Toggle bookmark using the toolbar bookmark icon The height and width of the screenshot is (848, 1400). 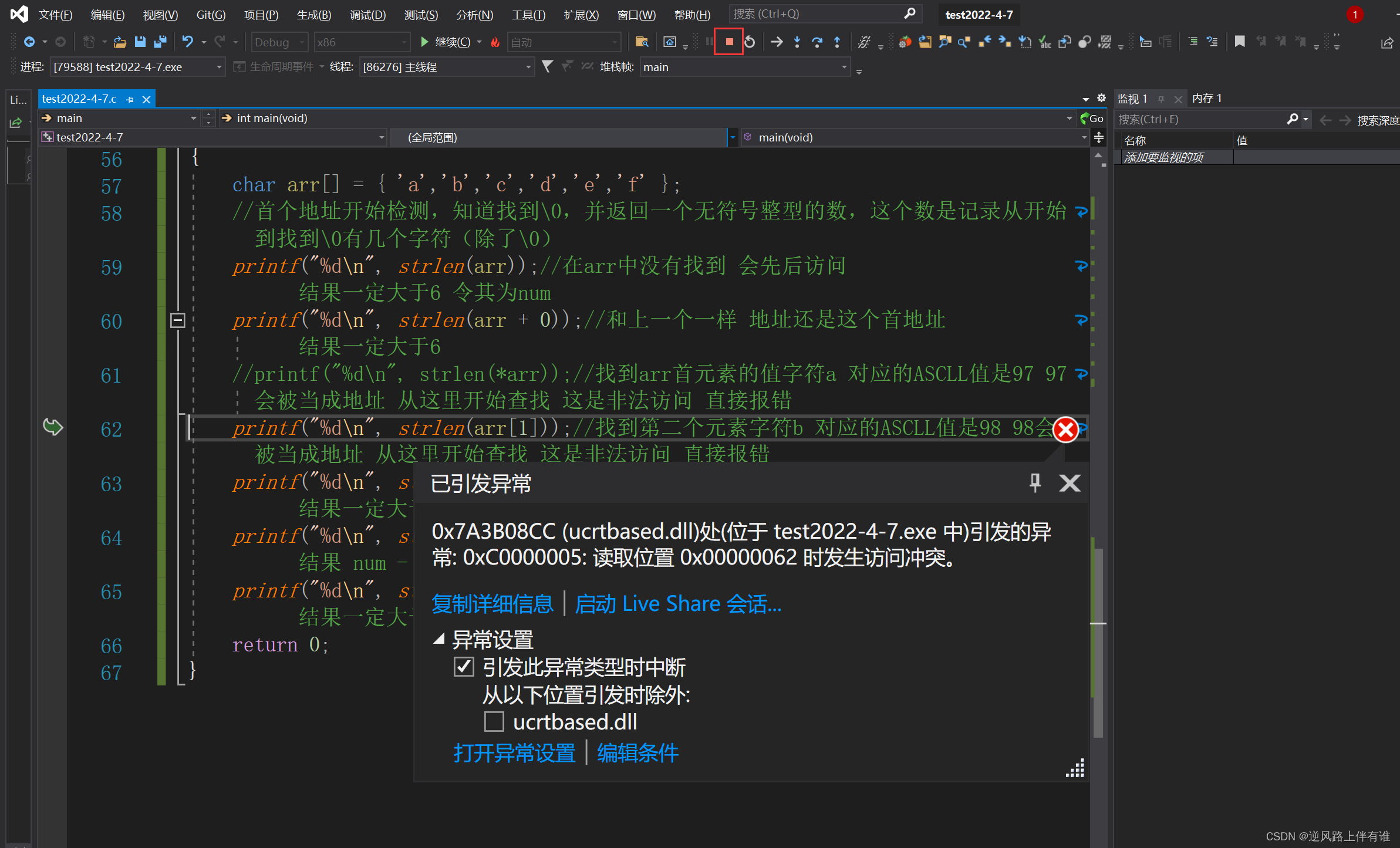tap(1239, 42)
